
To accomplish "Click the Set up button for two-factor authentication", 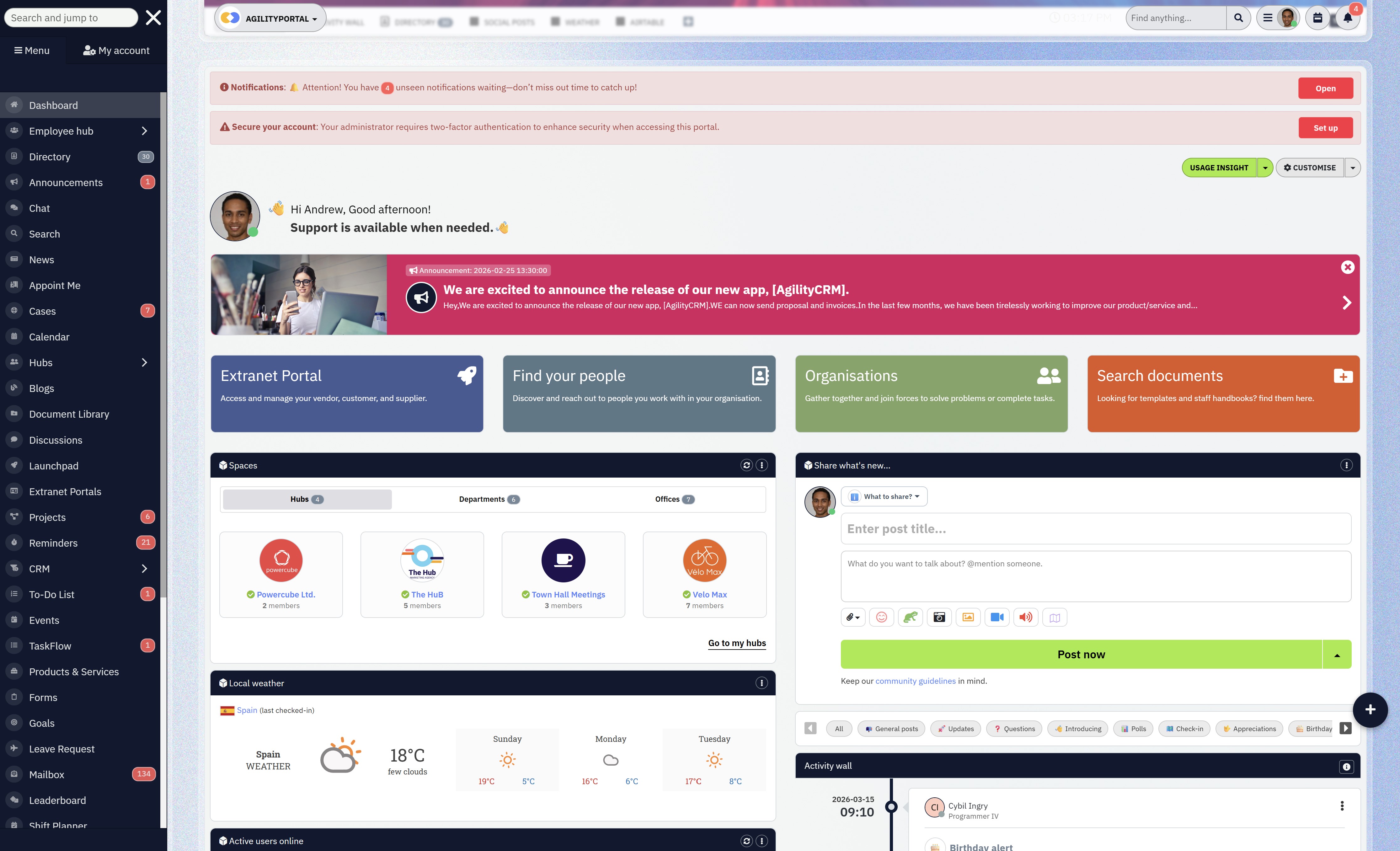I will [x=1326, y=127].
